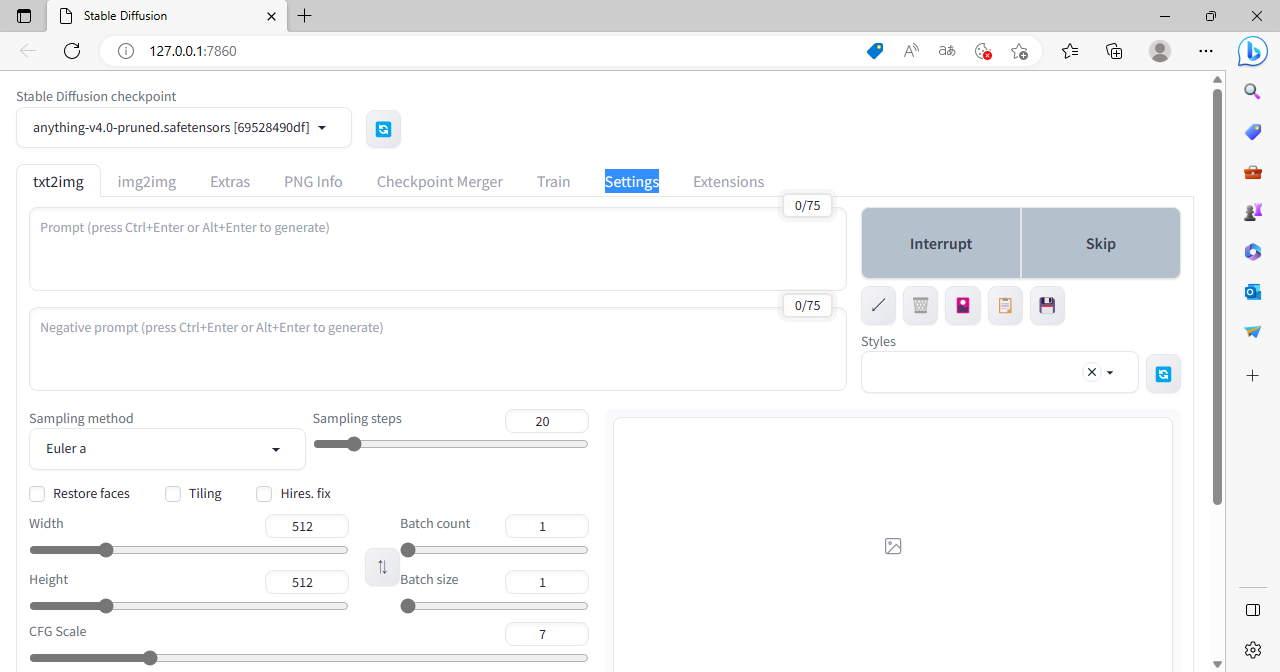The width and height of the screenshot is (1280, 672).
Task: Click the Batch size value field
Action: tap(547, 582)
